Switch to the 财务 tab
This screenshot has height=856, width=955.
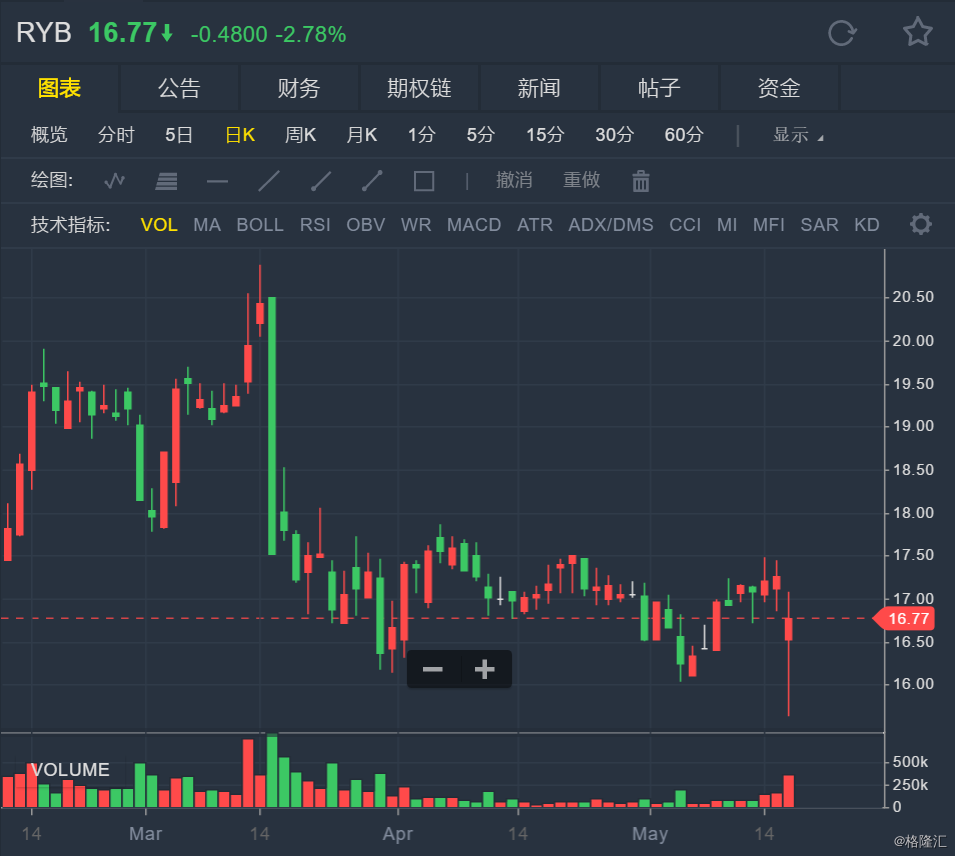click(x=299, y=88)
